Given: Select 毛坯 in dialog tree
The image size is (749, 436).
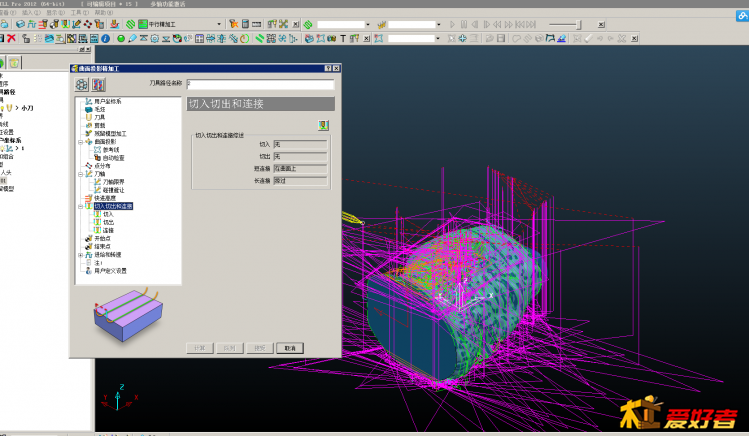Looking at the screenshot, I should 99,109.
